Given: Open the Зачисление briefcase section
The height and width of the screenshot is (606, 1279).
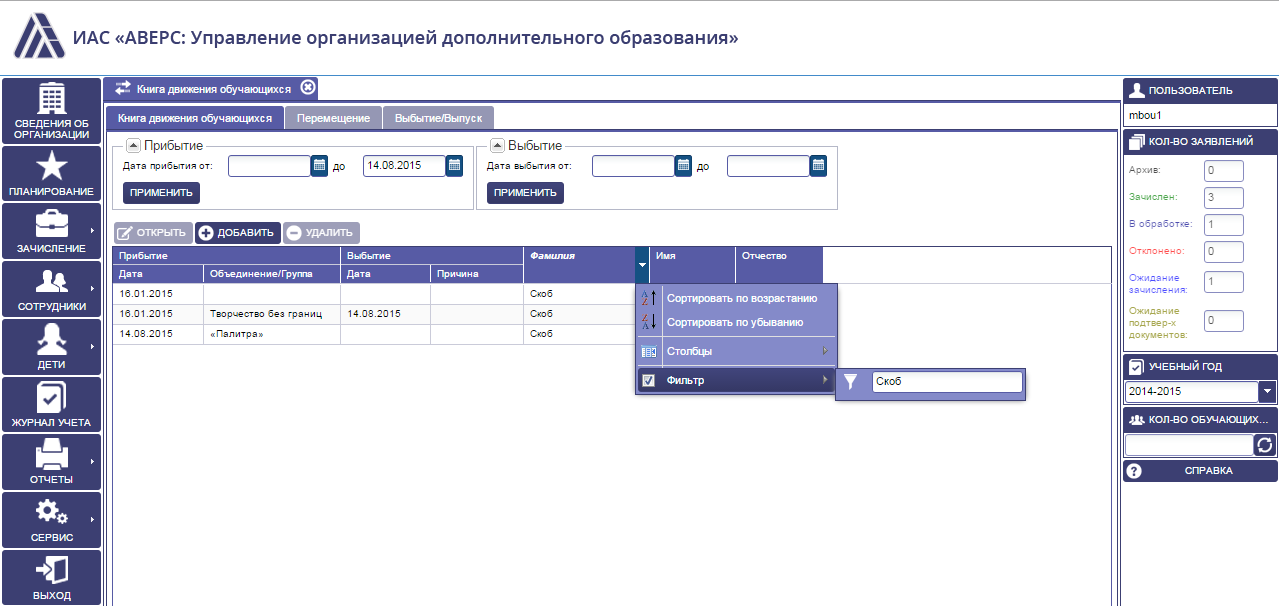Looking at the screenshot, I should (x=51, y=231).
